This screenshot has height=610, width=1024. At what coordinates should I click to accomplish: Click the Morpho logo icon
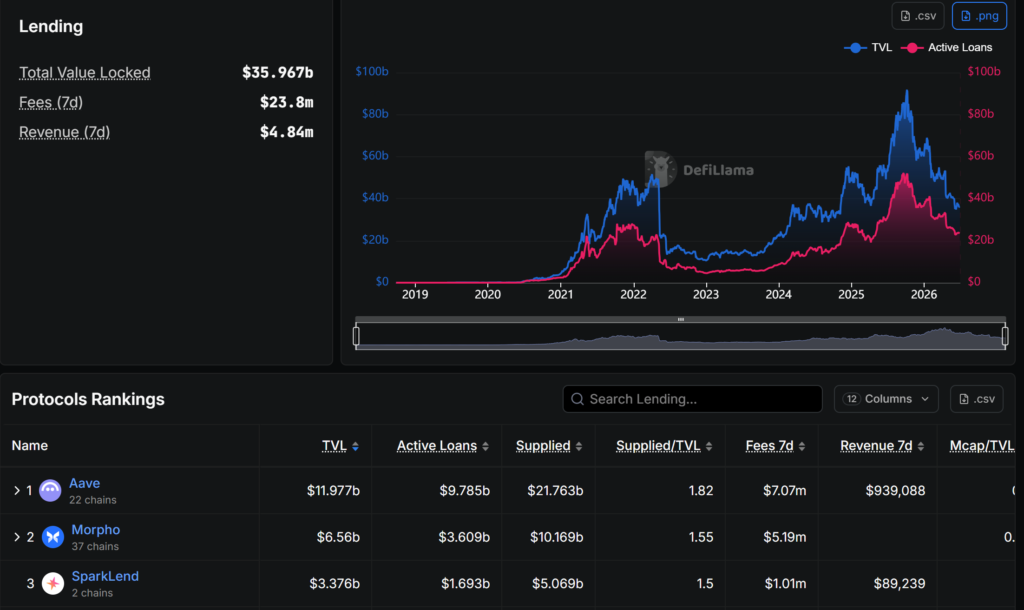pyautogui.click(x=53, y=537)
